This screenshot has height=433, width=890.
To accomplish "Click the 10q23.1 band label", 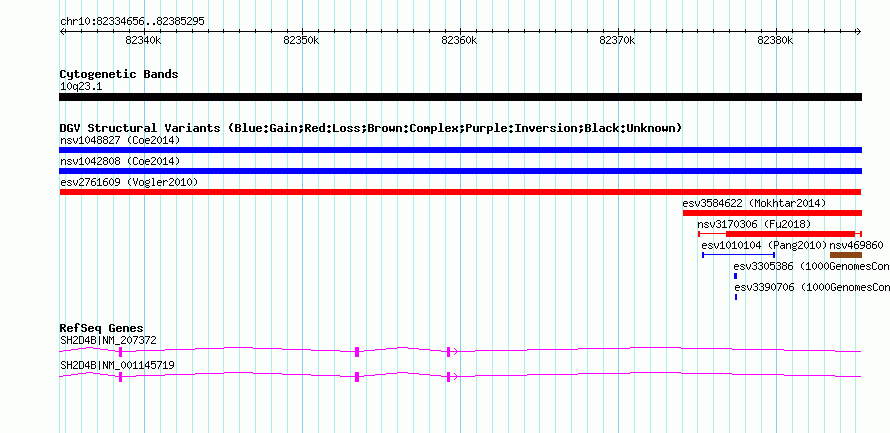I will point(81,87).
